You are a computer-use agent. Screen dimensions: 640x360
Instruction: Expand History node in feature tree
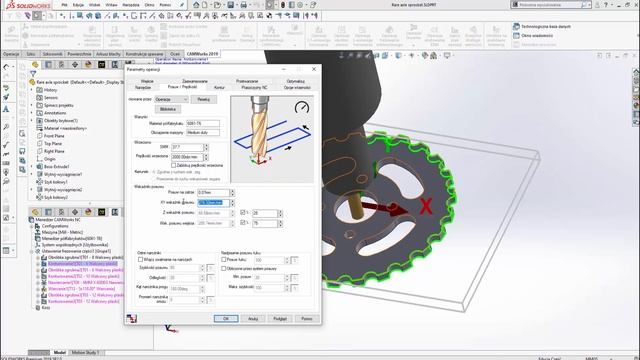point(32,90)
